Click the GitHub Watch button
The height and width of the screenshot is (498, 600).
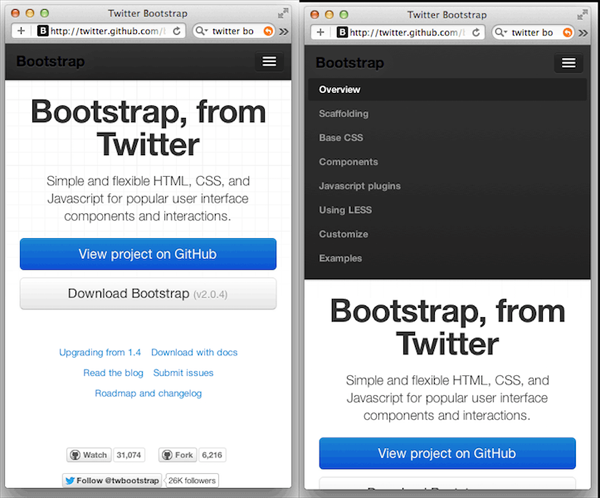[89, 455]
